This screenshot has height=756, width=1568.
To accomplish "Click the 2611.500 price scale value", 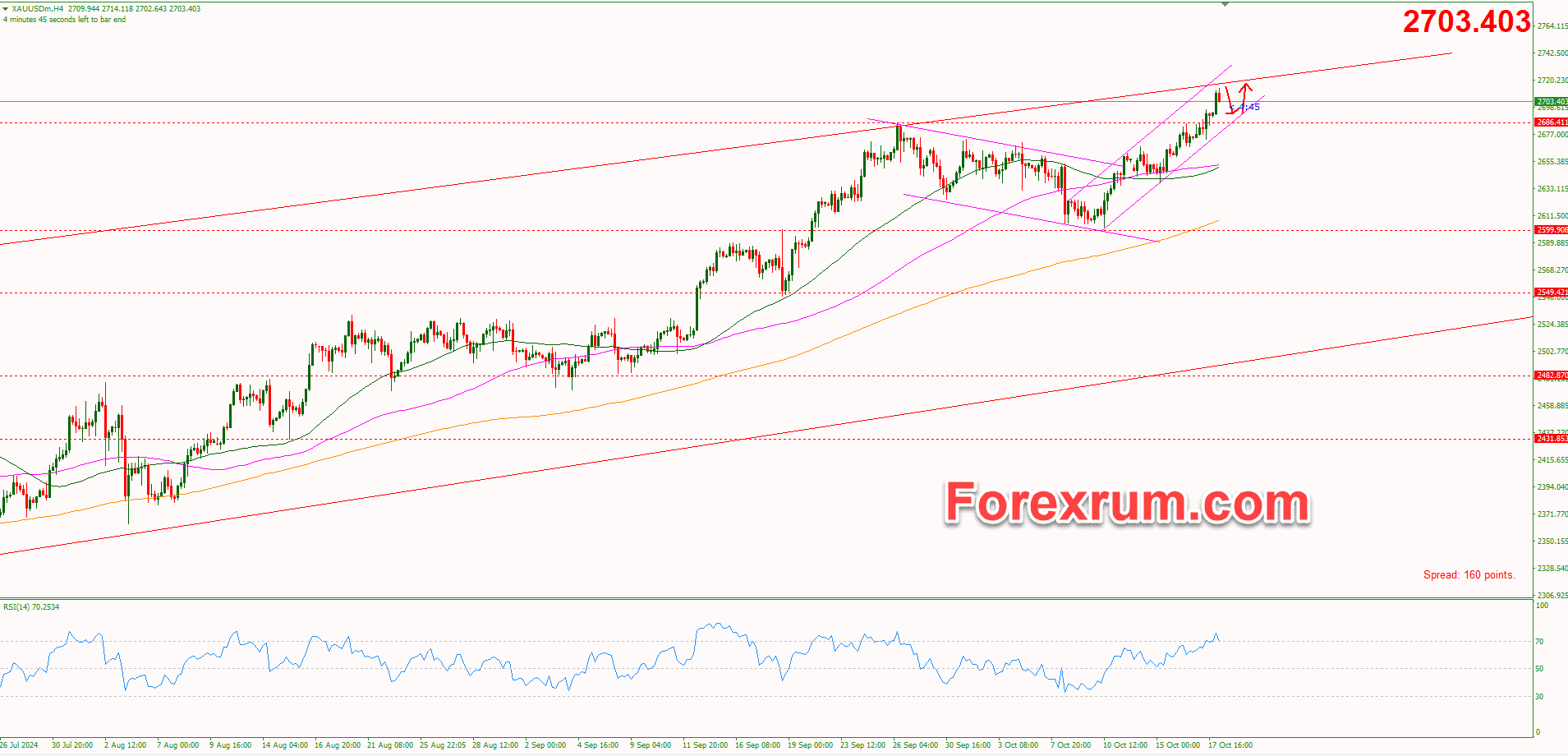I will click(x=1552, y=216).
